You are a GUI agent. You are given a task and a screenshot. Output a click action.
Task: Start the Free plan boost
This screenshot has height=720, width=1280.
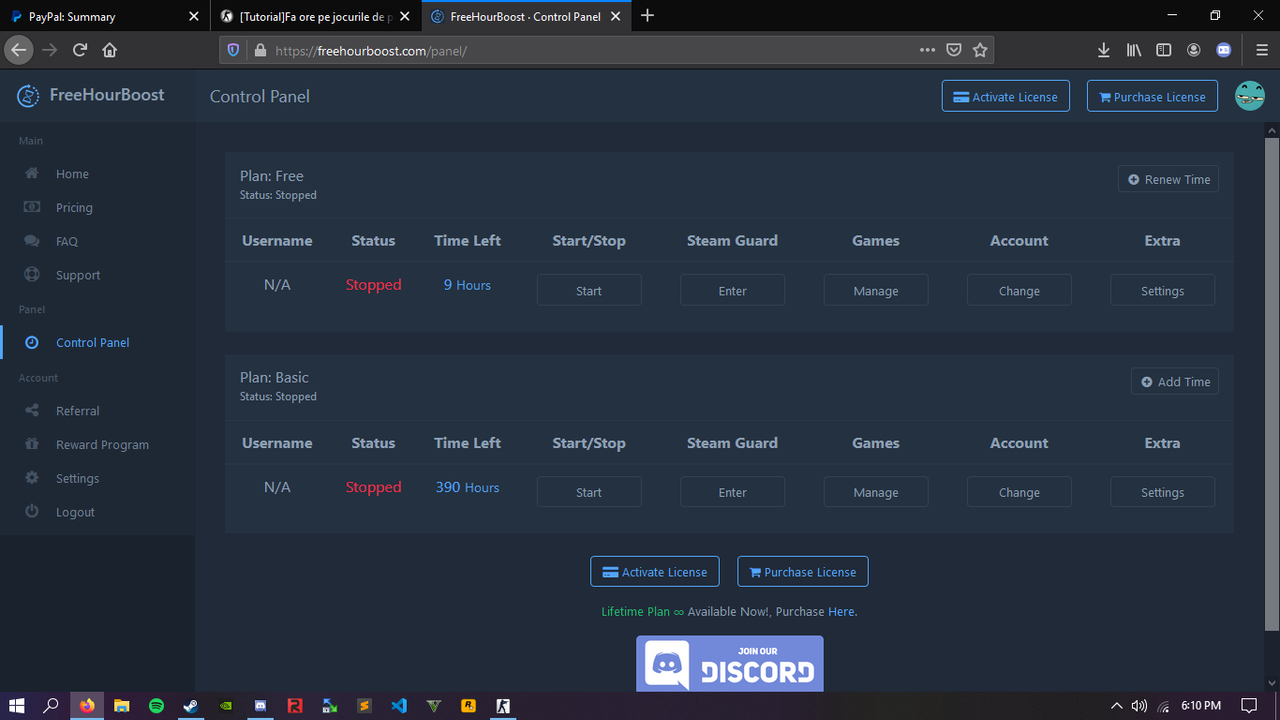coord(589,291)
